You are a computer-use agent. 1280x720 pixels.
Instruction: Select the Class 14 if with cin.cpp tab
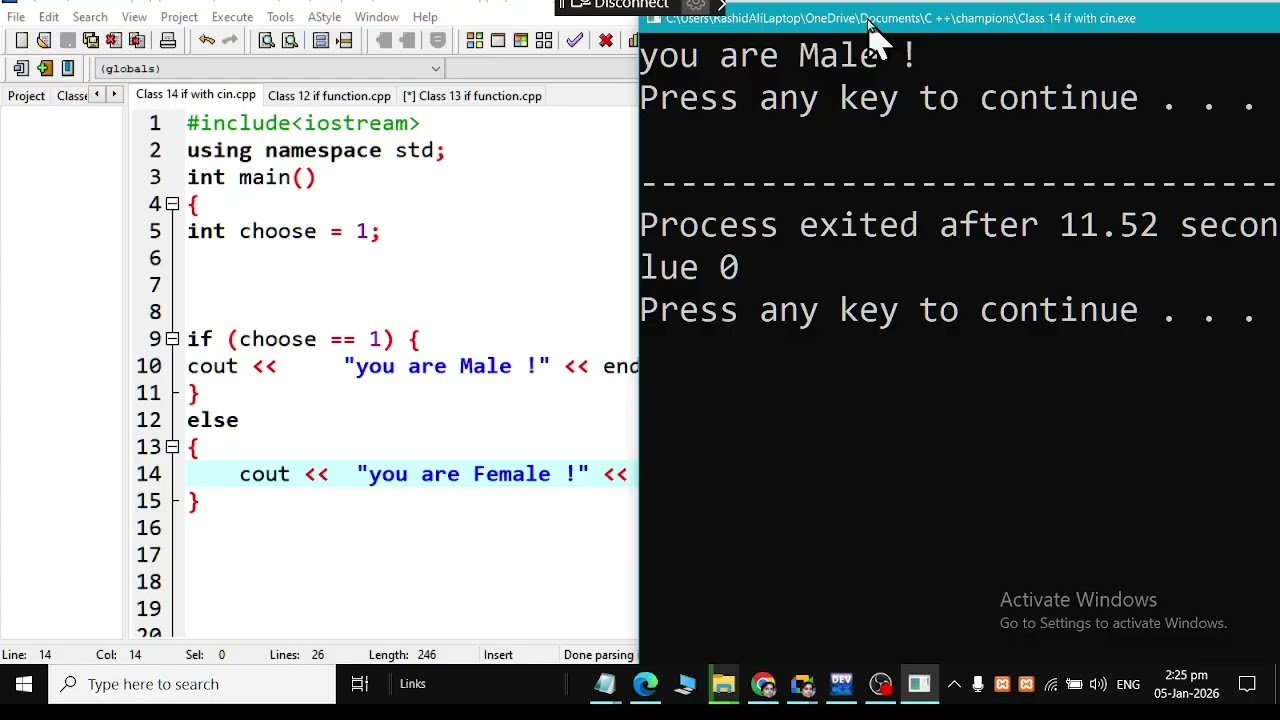[196, 95]
